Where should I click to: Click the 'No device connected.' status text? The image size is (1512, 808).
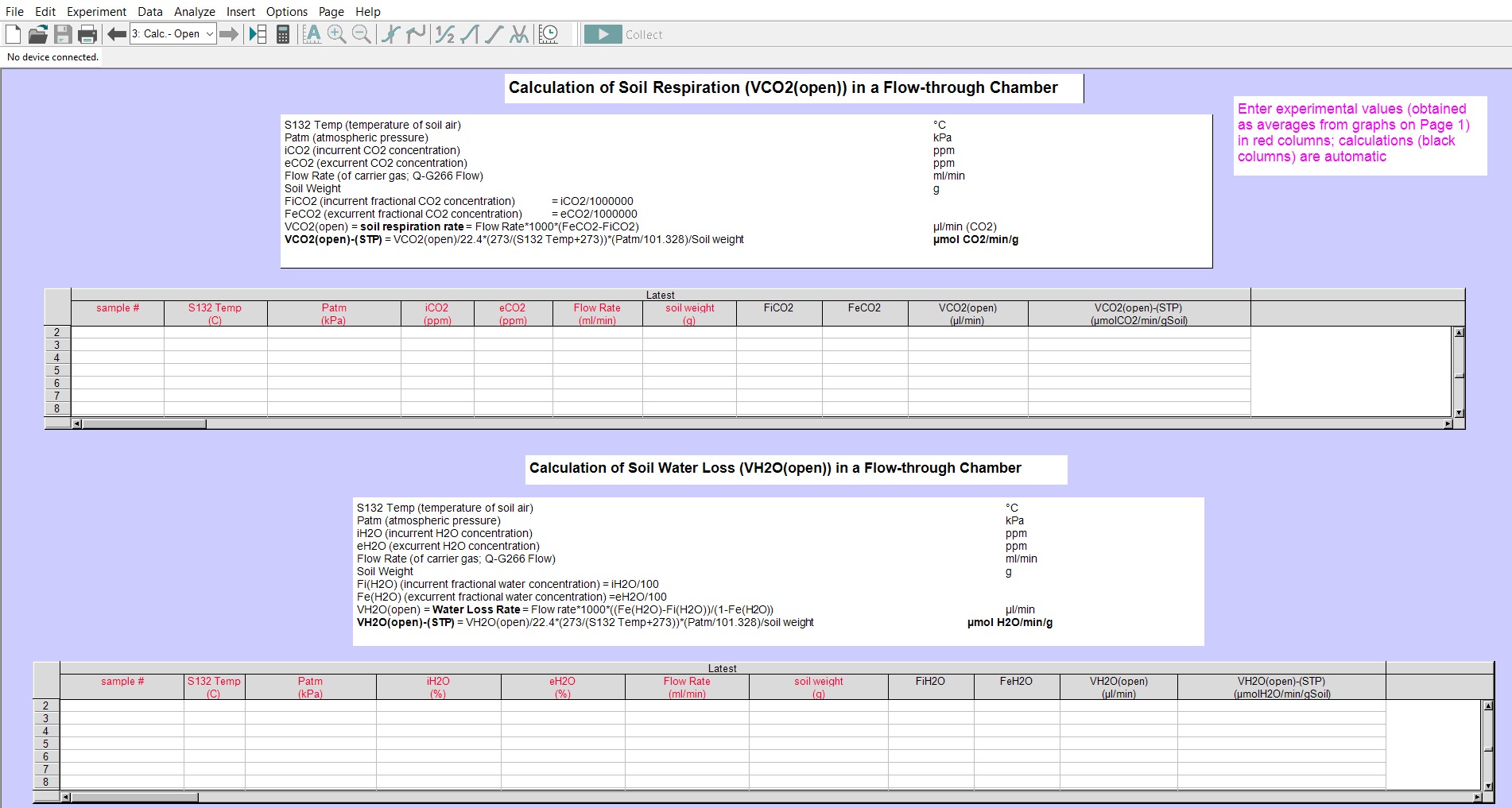tap(52, 57)
